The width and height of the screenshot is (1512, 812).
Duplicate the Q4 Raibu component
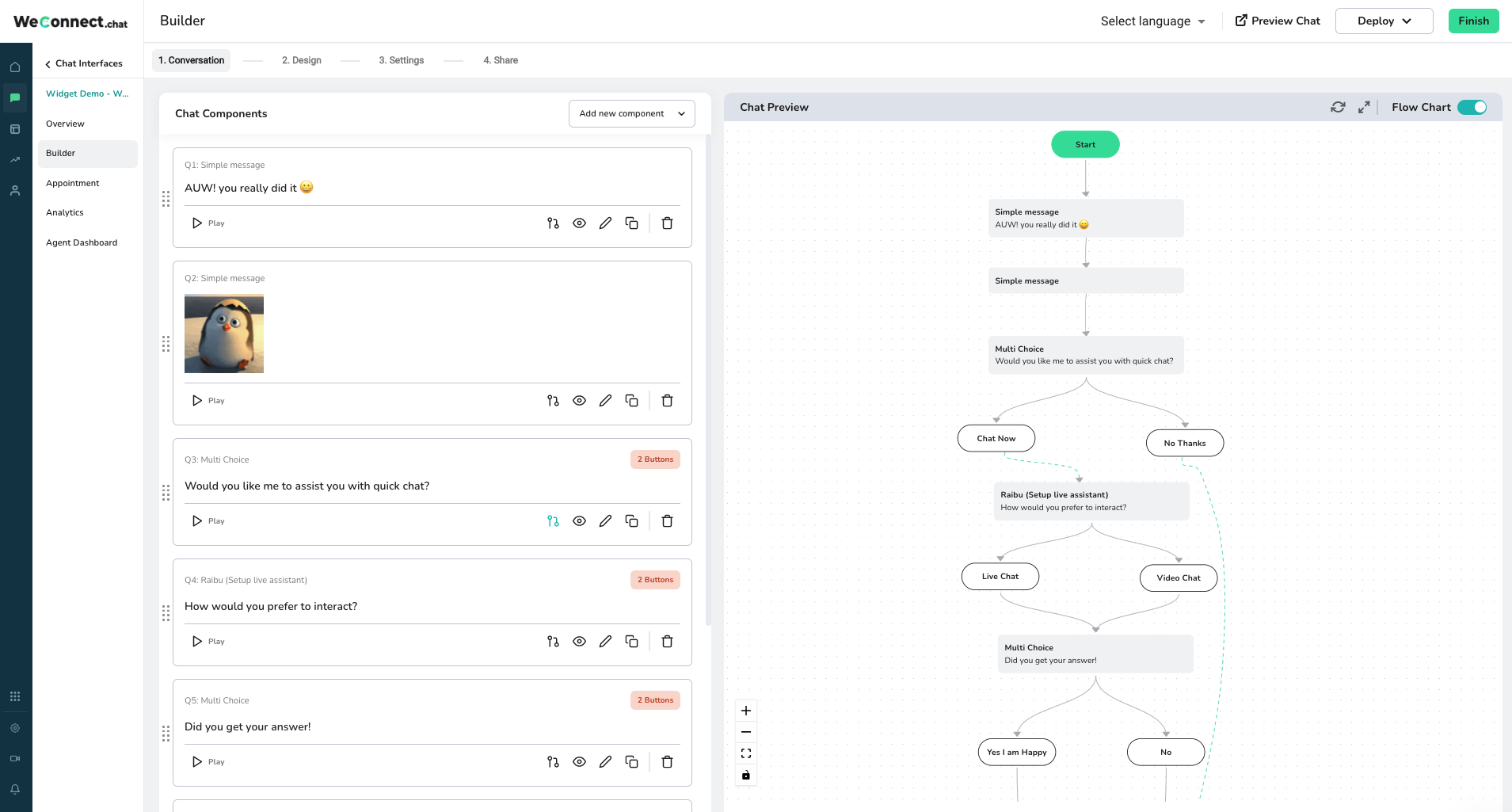click(x=631, y=642)
